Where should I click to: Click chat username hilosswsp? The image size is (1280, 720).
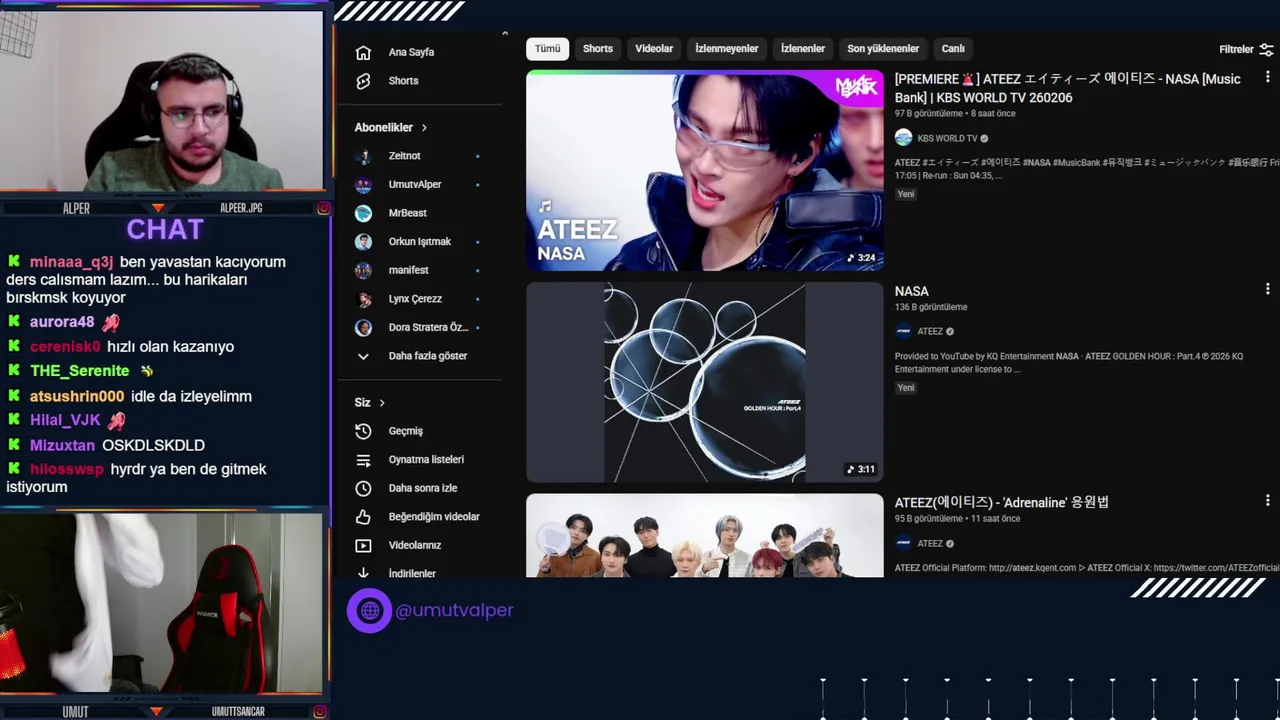point(66,469)
